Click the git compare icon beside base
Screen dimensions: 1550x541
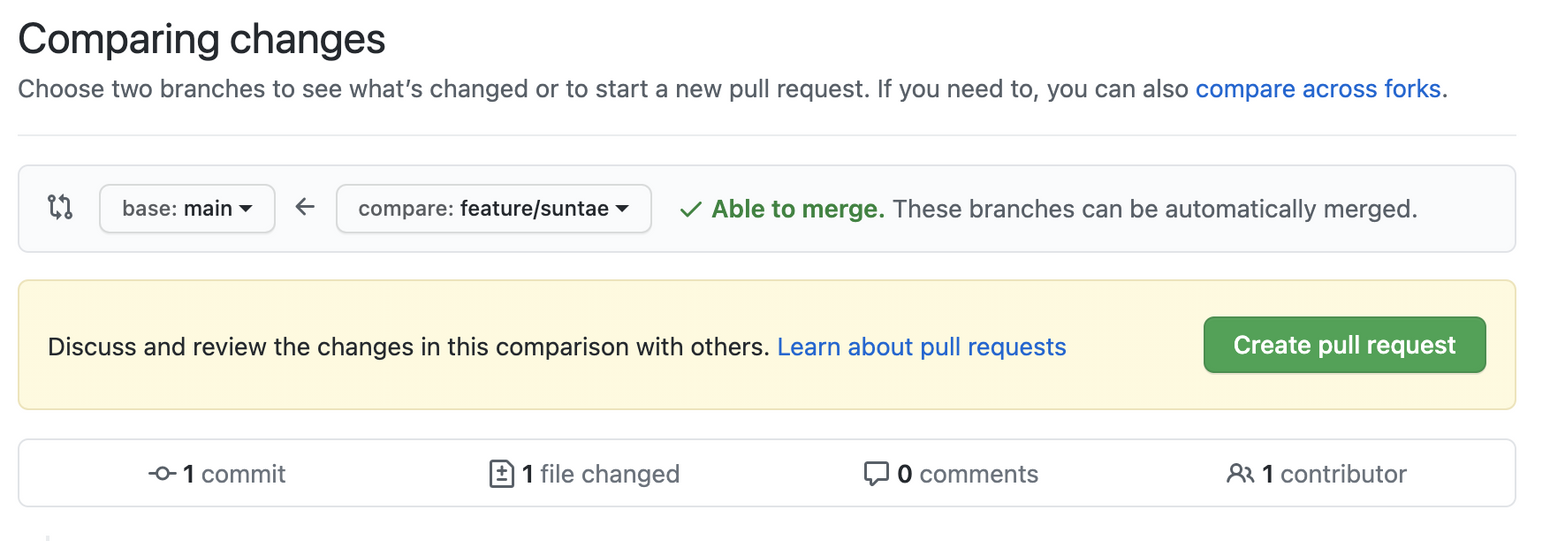(60, 208)
